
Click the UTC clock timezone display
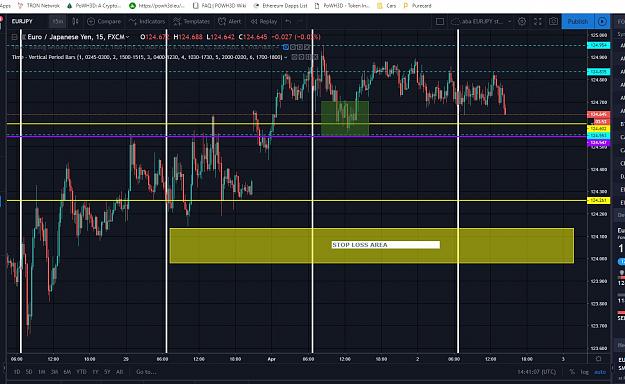click(537, 372)
